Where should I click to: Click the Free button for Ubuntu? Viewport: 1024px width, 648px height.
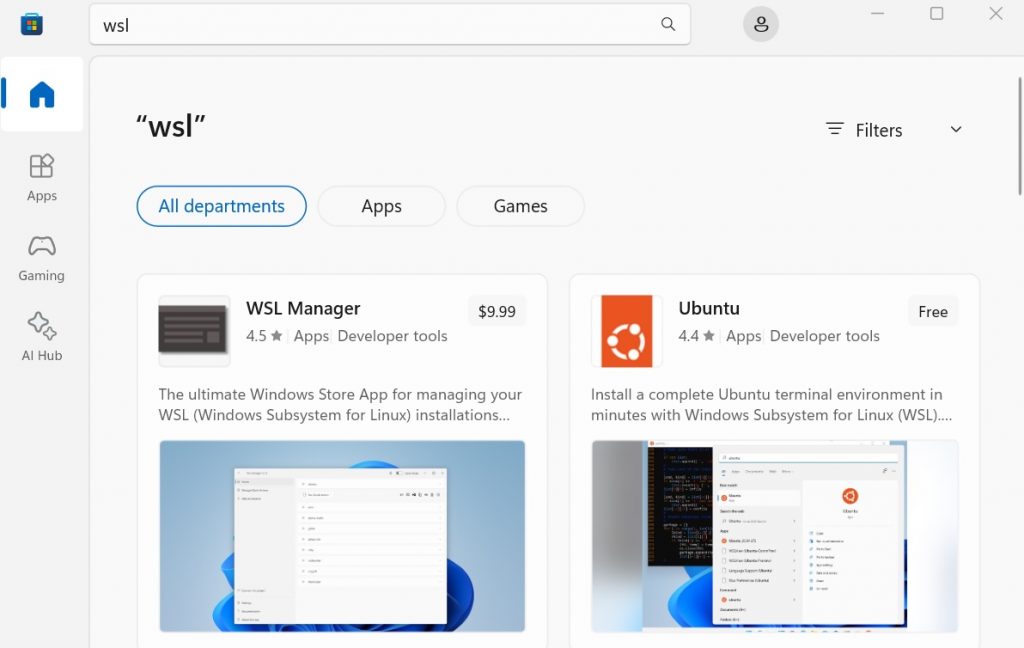click(932, 312)
